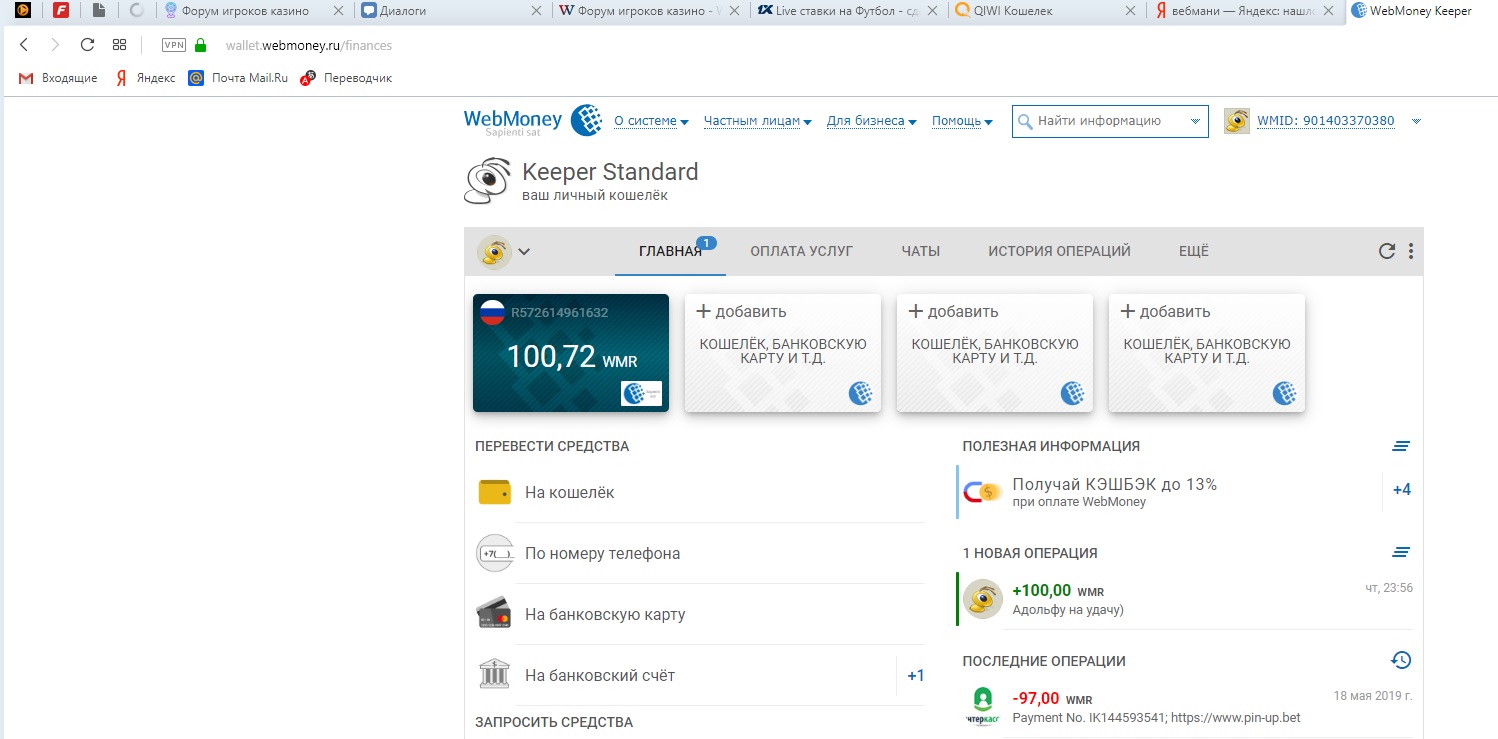Switch to the QIWI Кошелек browser tab
The width and height of the screenshot is (1498, 739).
point(1043,11)
